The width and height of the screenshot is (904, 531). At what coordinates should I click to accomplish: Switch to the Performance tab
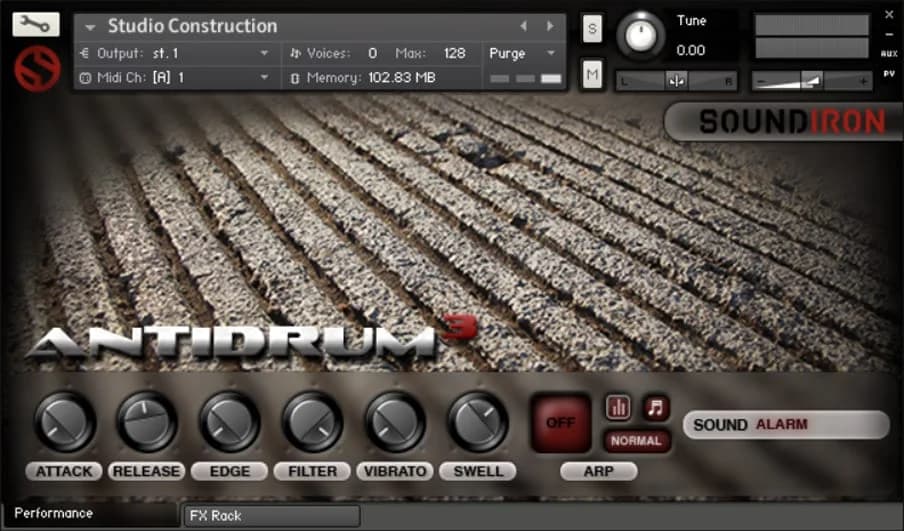pyautogui.click(x=91, y=514)
